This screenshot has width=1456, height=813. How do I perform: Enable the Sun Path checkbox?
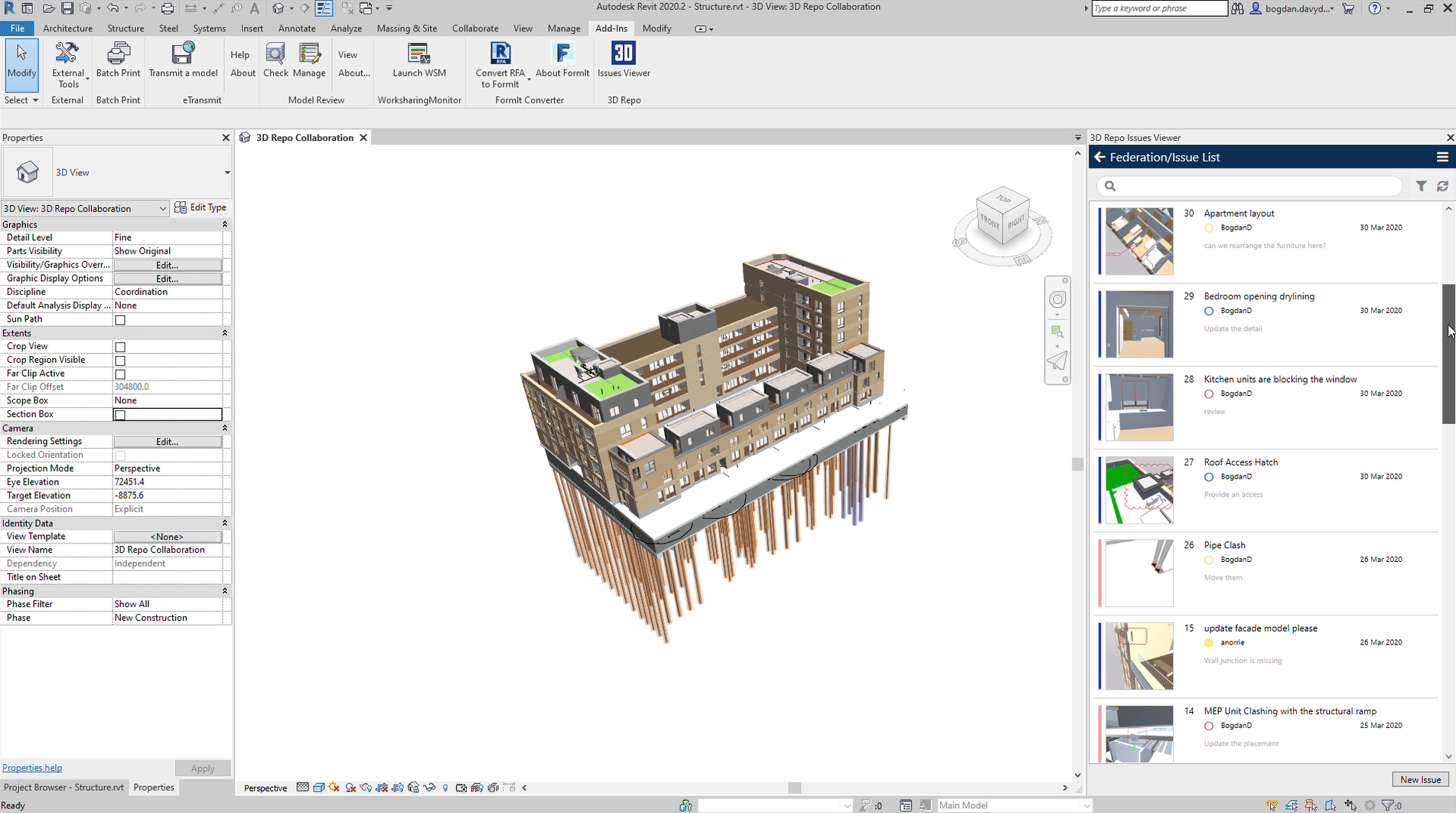120,320
